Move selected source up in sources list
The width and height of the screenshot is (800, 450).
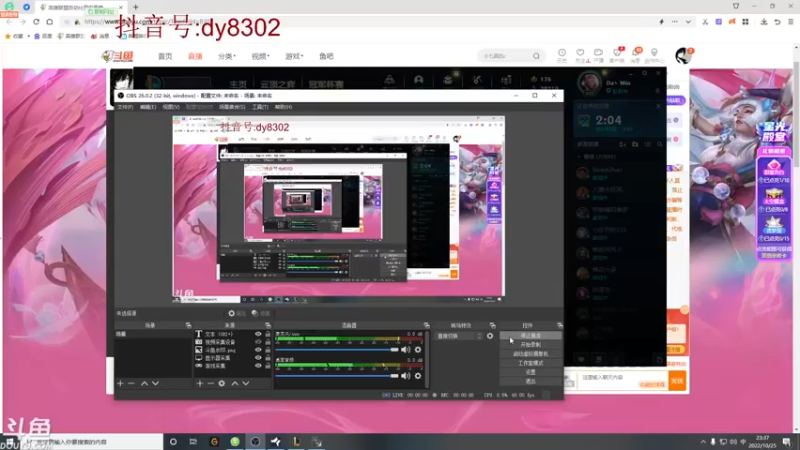[235, 383]
